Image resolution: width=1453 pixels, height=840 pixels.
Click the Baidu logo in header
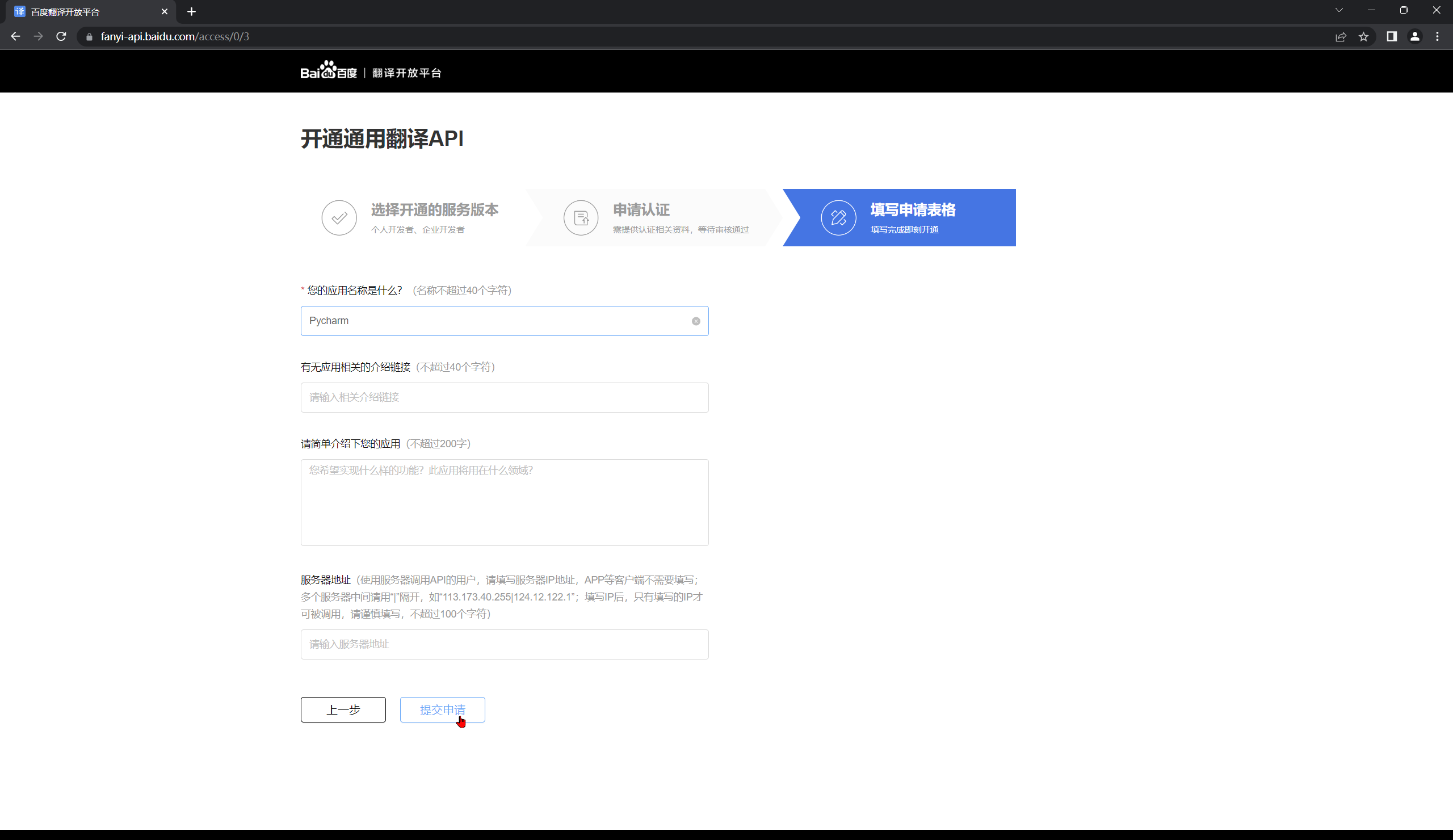[329, 71]
